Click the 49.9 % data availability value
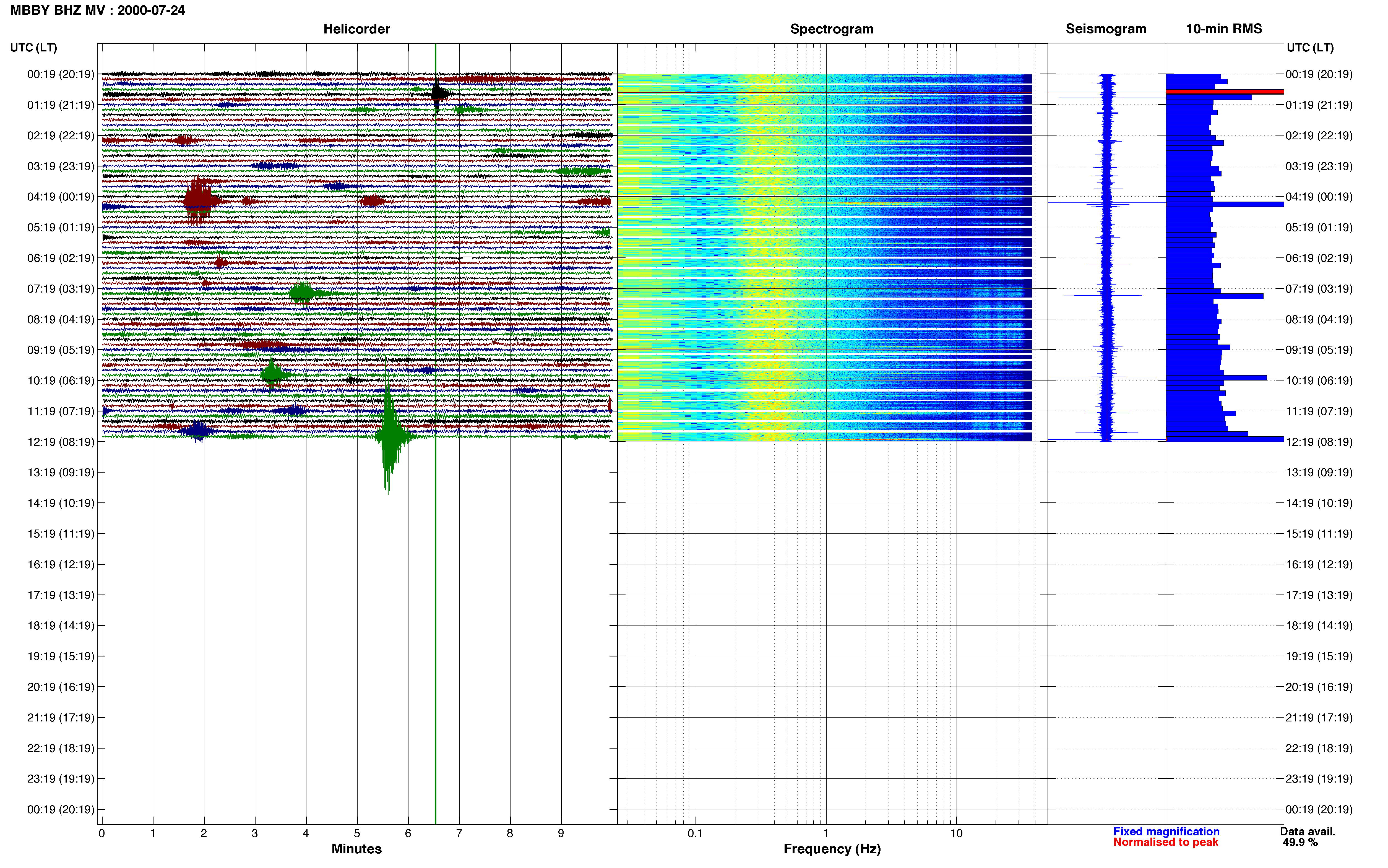Viewport: 1388px width, 868px height. point(1300,842)
